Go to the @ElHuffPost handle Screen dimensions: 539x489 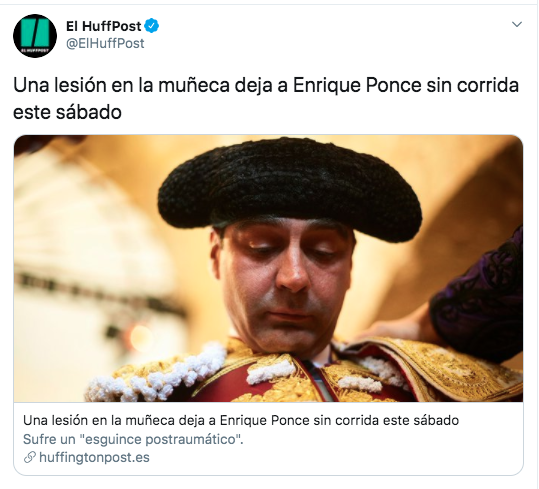click(105, 44)
